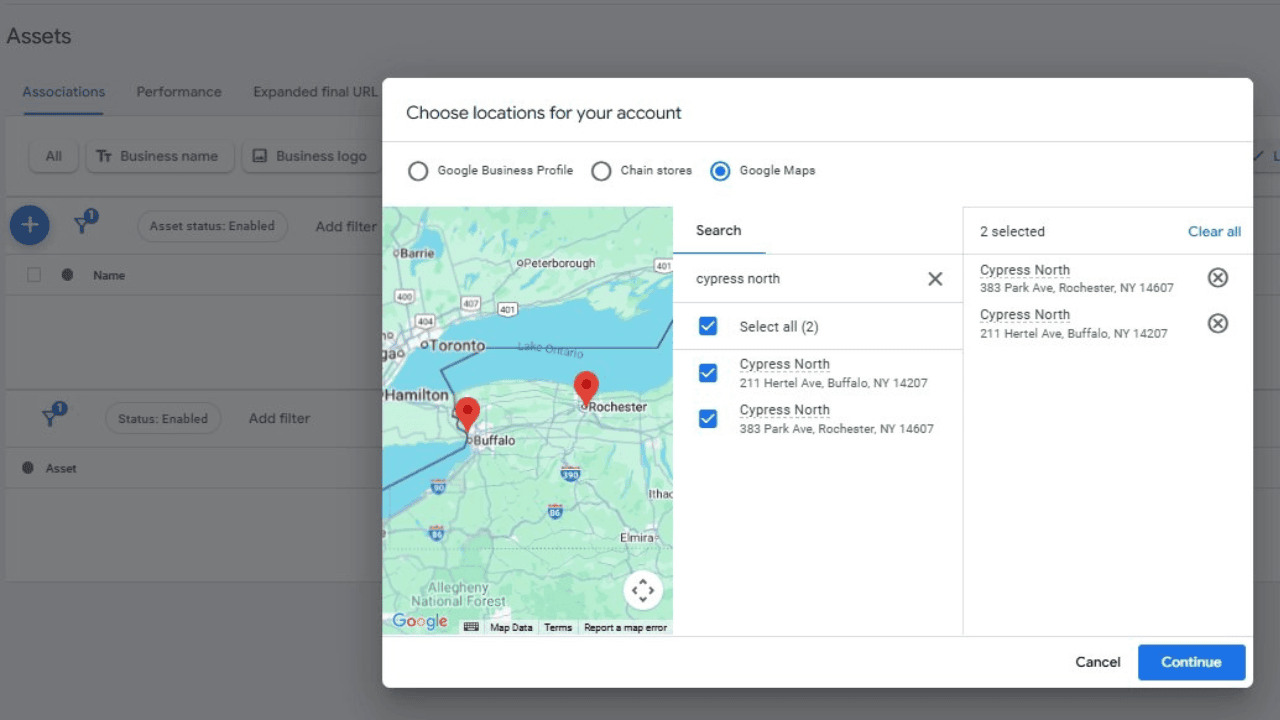Click the blue plus add asset button

coord(30,226)
